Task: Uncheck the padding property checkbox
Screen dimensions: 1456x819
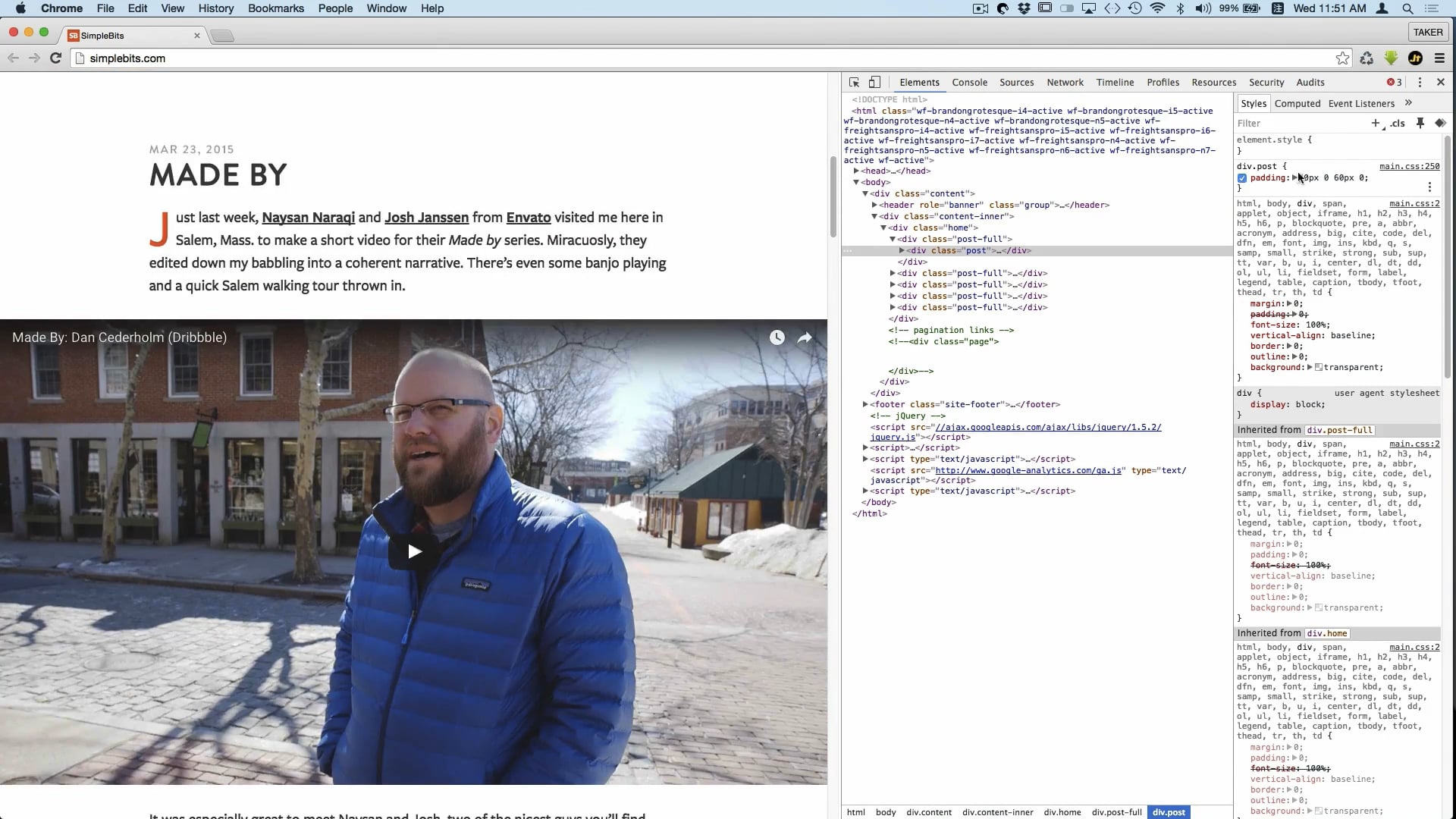Action: pos(1242,178)
